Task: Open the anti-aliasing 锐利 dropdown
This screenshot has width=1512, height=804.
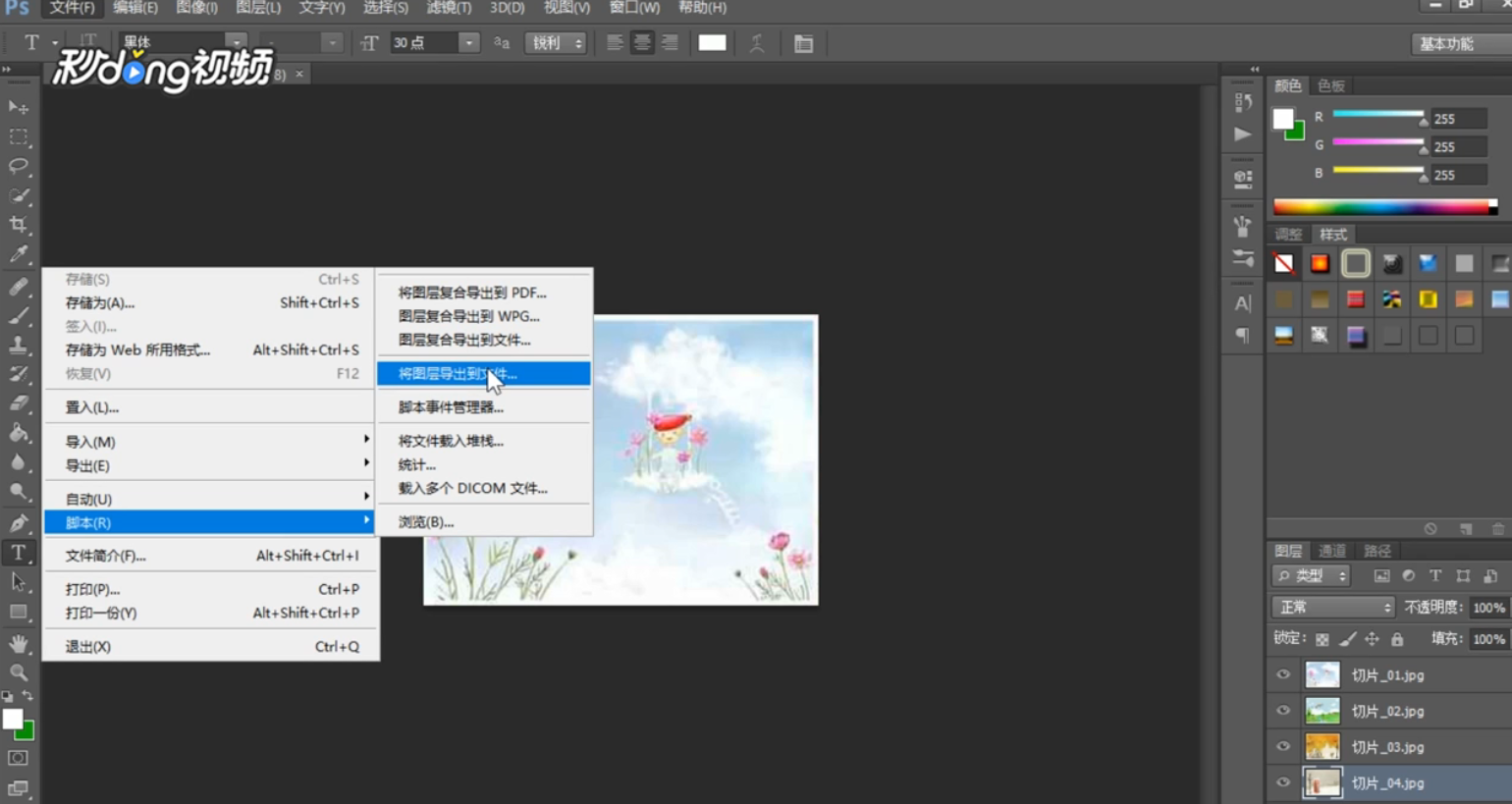Action: click(556, 43)
